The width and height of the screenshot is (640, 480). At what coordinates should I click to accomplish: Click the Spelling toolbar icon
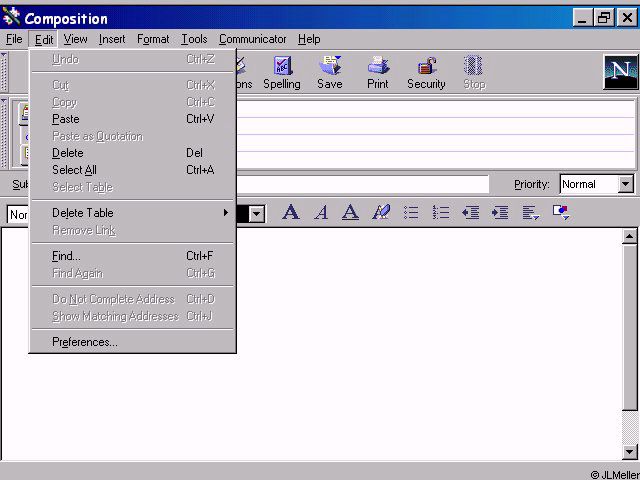[282, 72]
